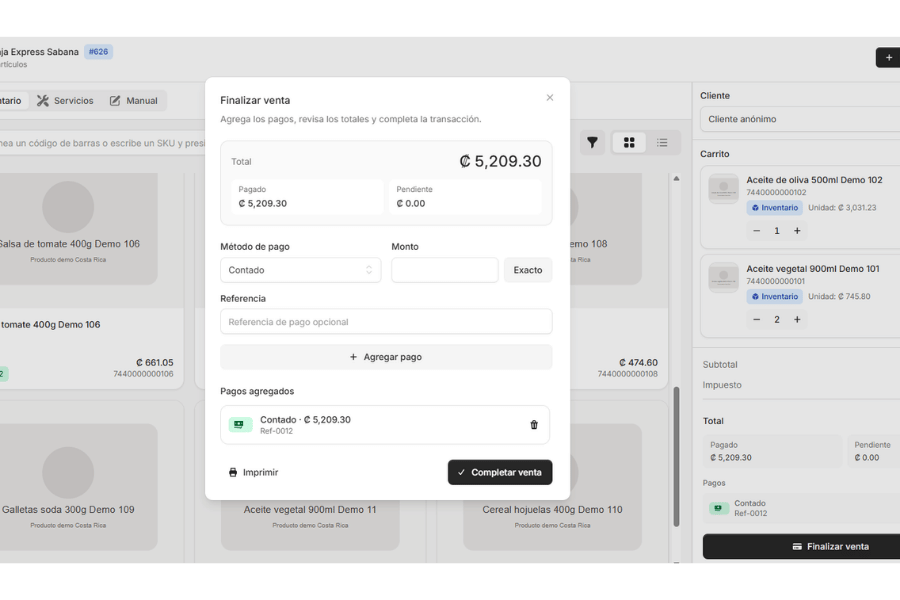Increase quantity of Aceite de oliva 500ml
This screenshot has width=900, height=600.
(x=797, y=231)
